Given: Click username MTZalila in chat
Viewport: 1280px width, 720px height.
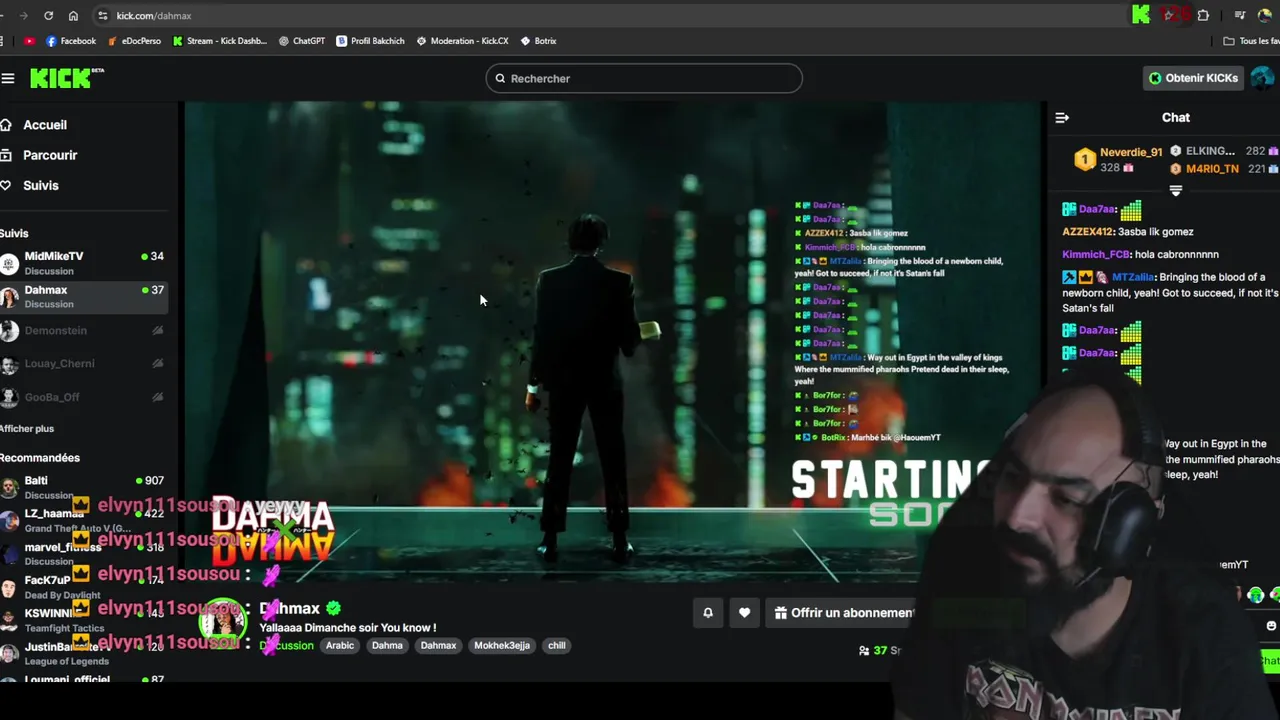Looking at the screenshot, I should click(1134, 277).
